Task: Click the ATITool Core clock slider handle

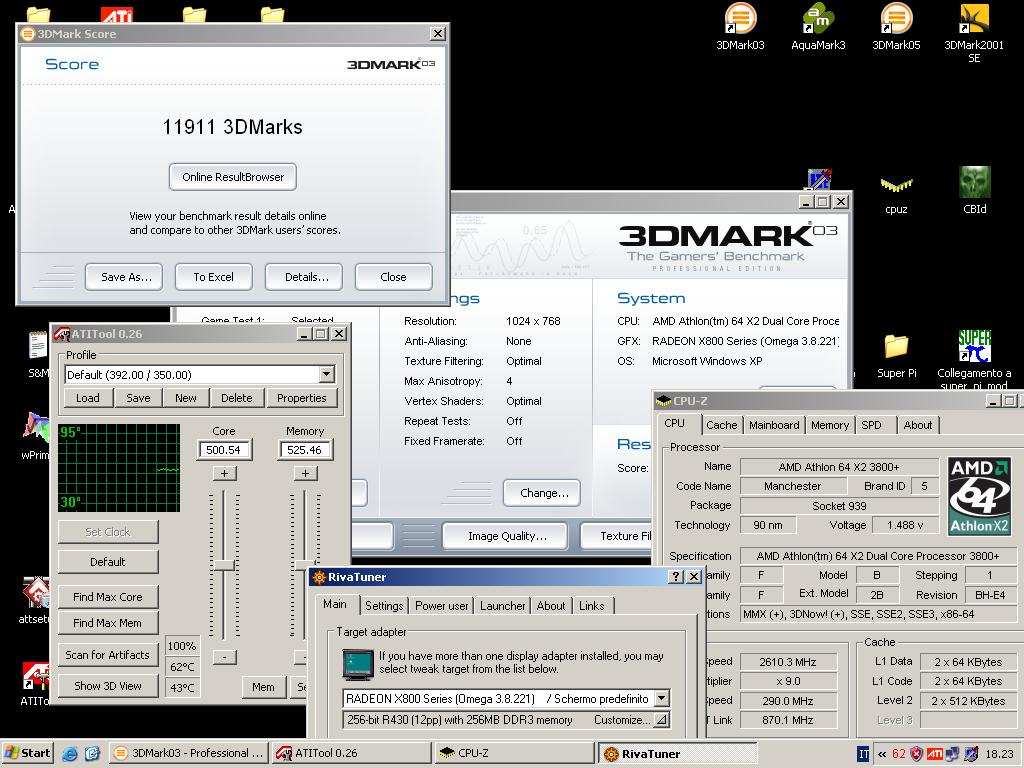Action: click(x=224, y=566)
